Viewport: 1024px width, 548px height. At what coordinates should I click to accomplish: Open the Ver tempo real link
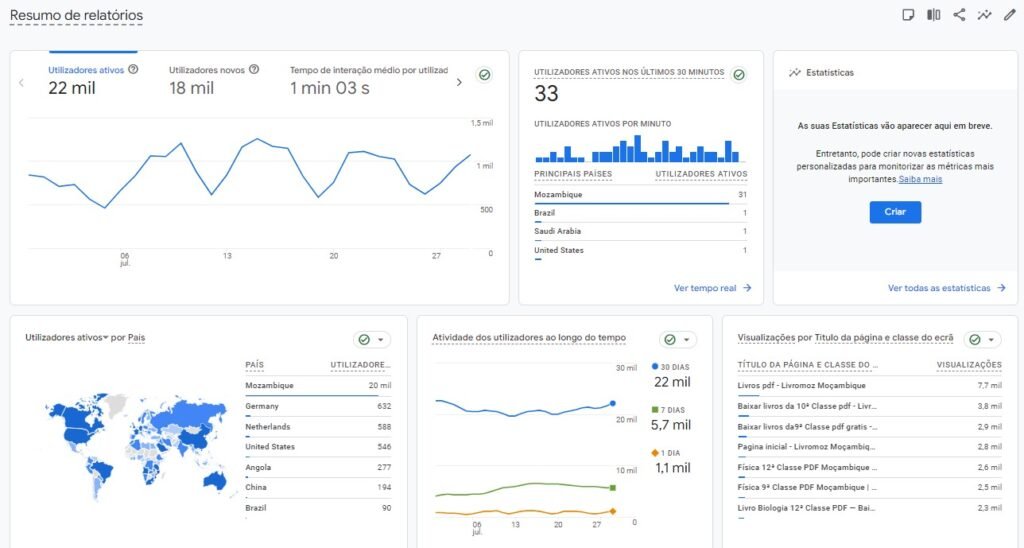(712, 288)
